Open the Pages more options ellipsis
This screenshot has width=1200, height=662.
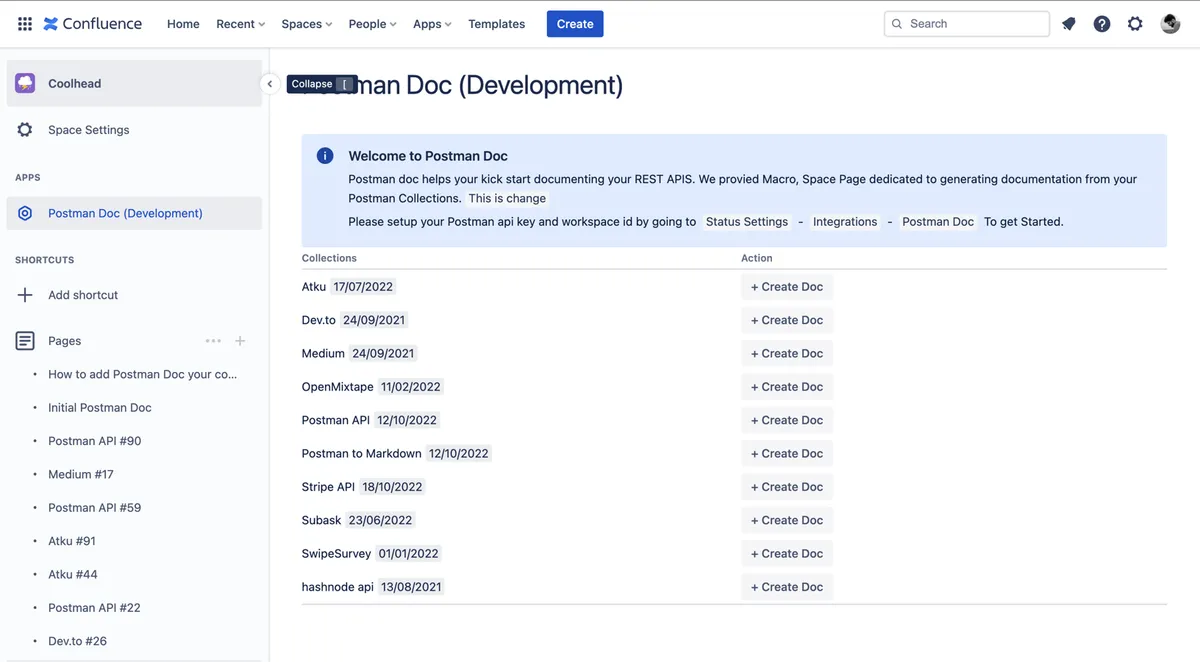[x=213, y=341]
